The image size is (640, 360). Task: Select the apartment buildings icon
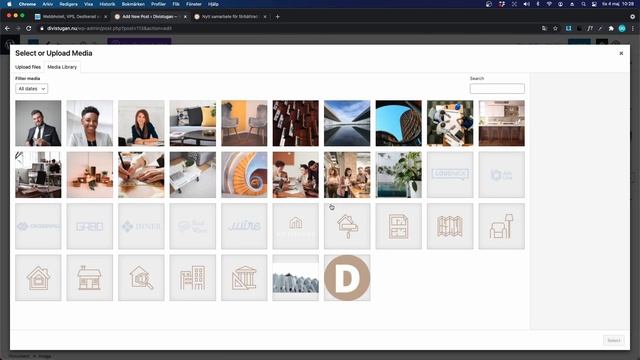[193, 278]
